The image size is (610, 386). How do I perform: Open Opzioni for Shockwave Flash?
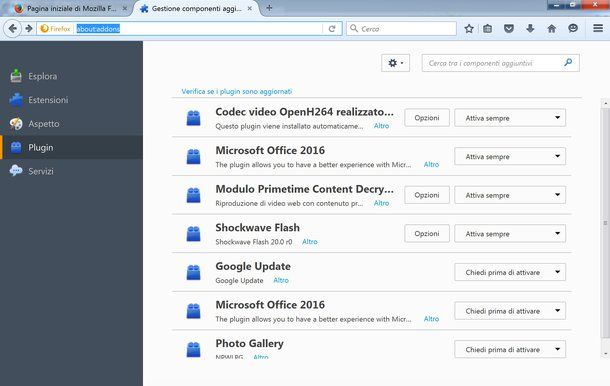coord(427,233)
